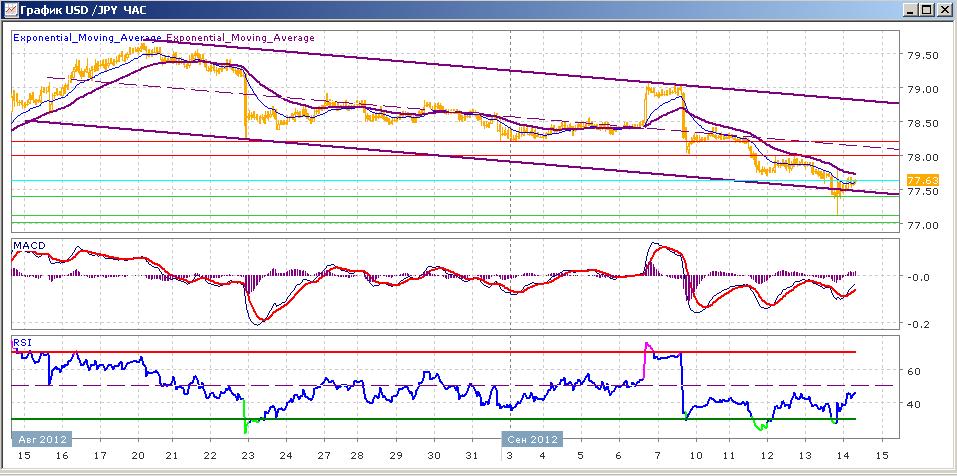The width and height of the screenshot is (957, 476).
Task: Click the RSI red overbought level line
Action: [x=434, y=352]
